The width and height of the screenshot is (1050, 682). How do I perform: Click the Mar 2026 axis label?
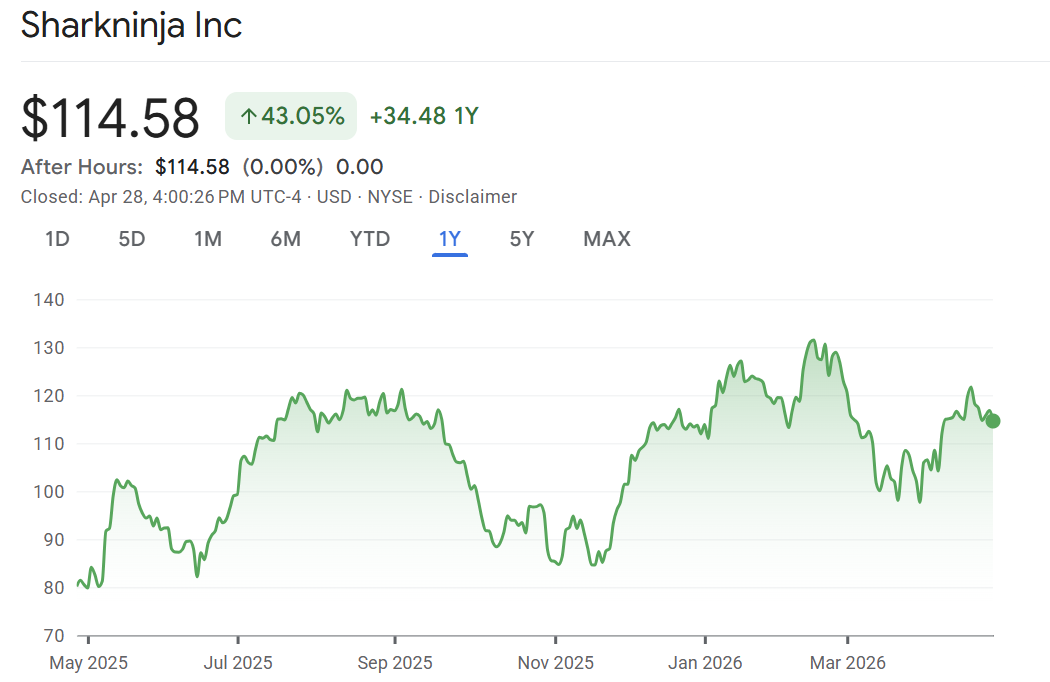pyautogui.click(x=848, y=662)
